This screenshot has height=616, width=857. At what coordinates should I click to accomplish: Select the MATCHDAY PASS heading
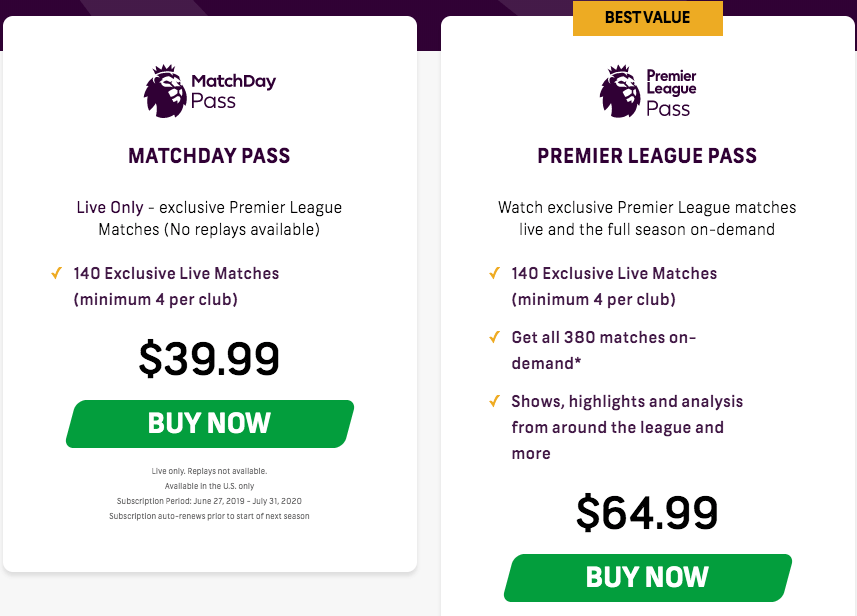tap(209, 156)
